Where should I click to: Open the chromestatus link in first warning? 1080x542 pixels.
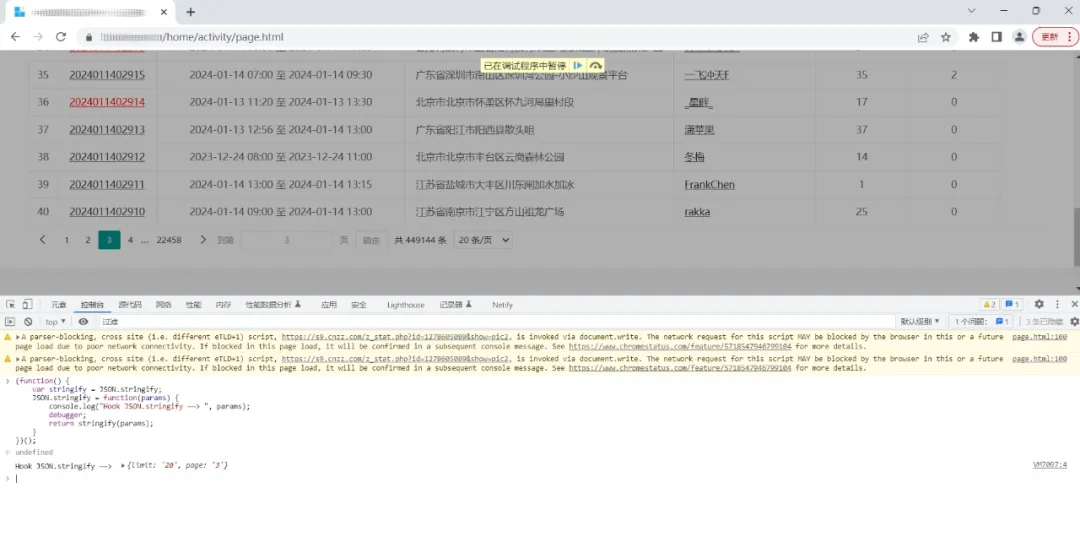click(x=680, y=346)
